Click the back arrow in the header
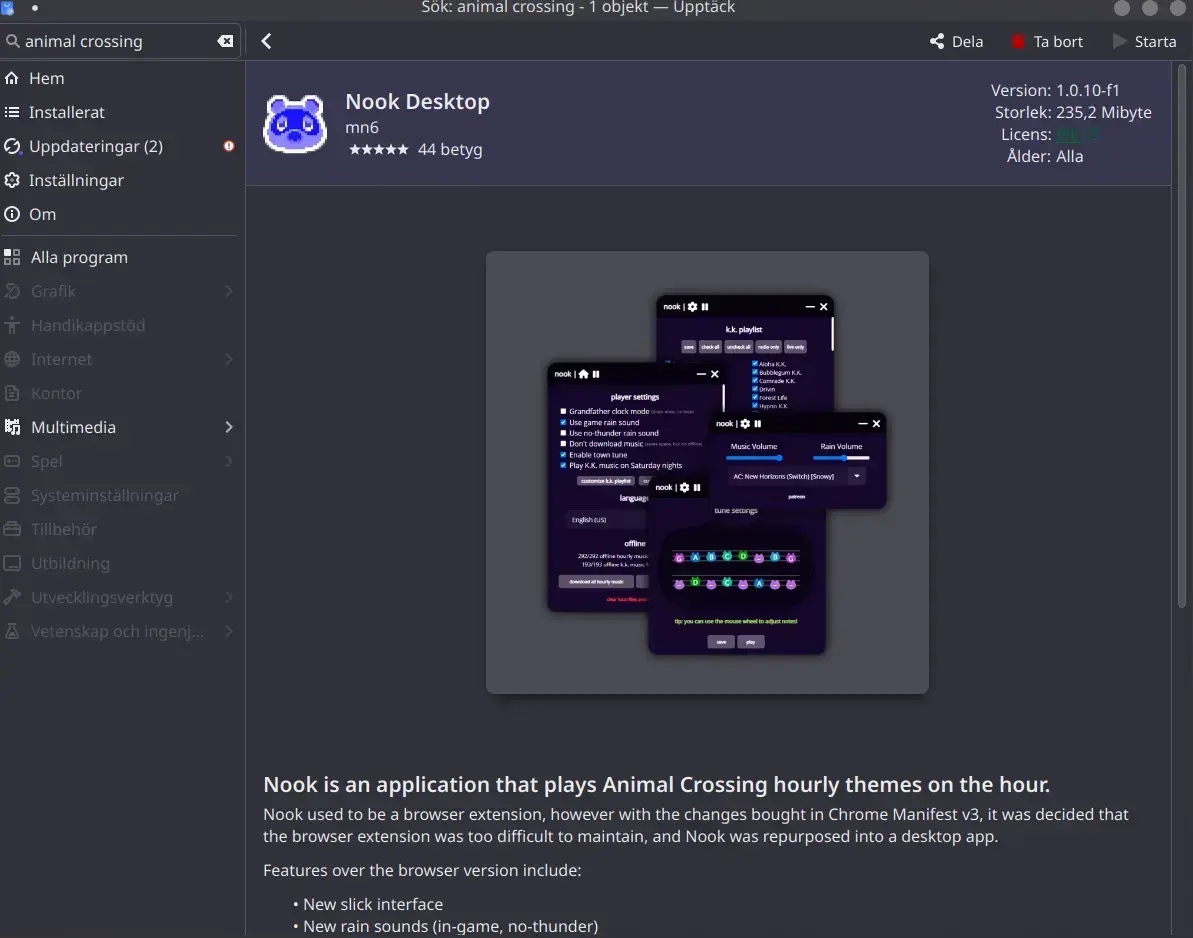Viewport: 1193px width, 938px height. pos(266,41)
